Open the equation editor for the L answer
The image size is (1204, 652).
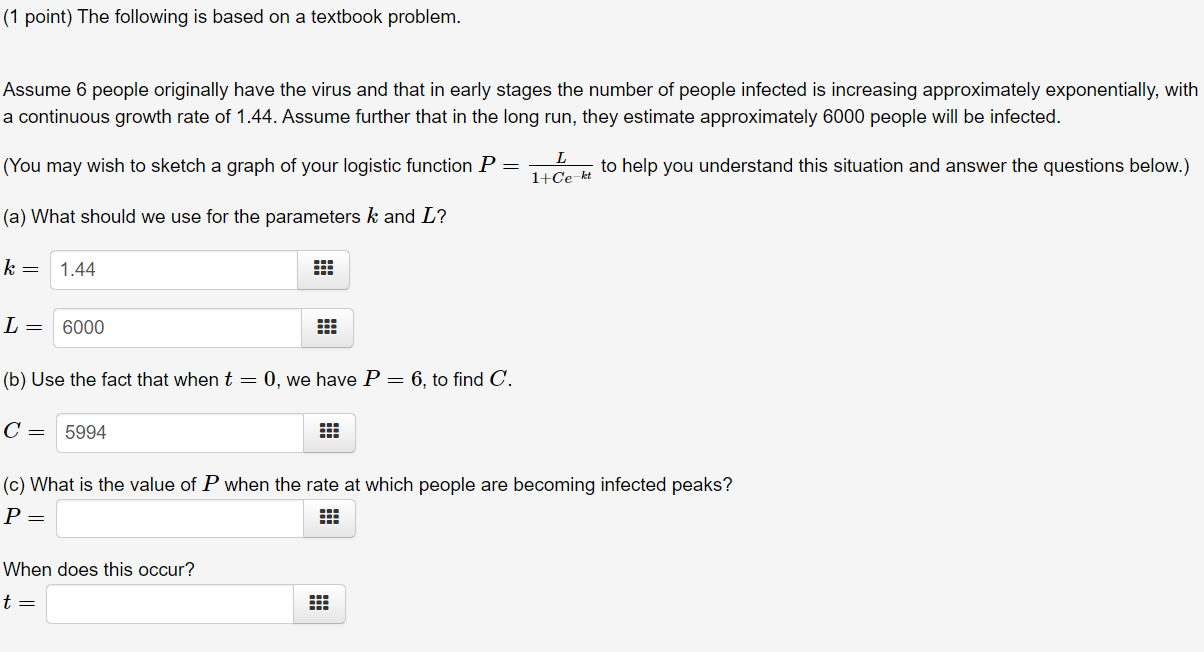coord(327,327)
